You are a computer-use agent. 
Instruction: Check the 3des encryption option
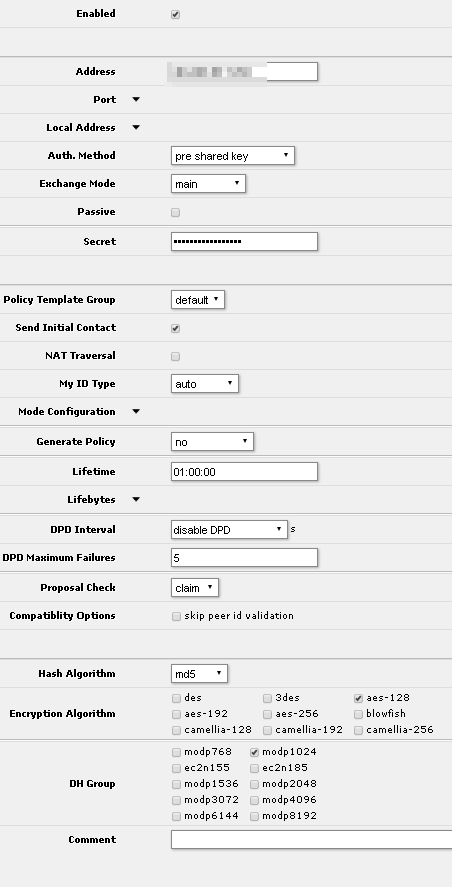(x=268, y=699)
